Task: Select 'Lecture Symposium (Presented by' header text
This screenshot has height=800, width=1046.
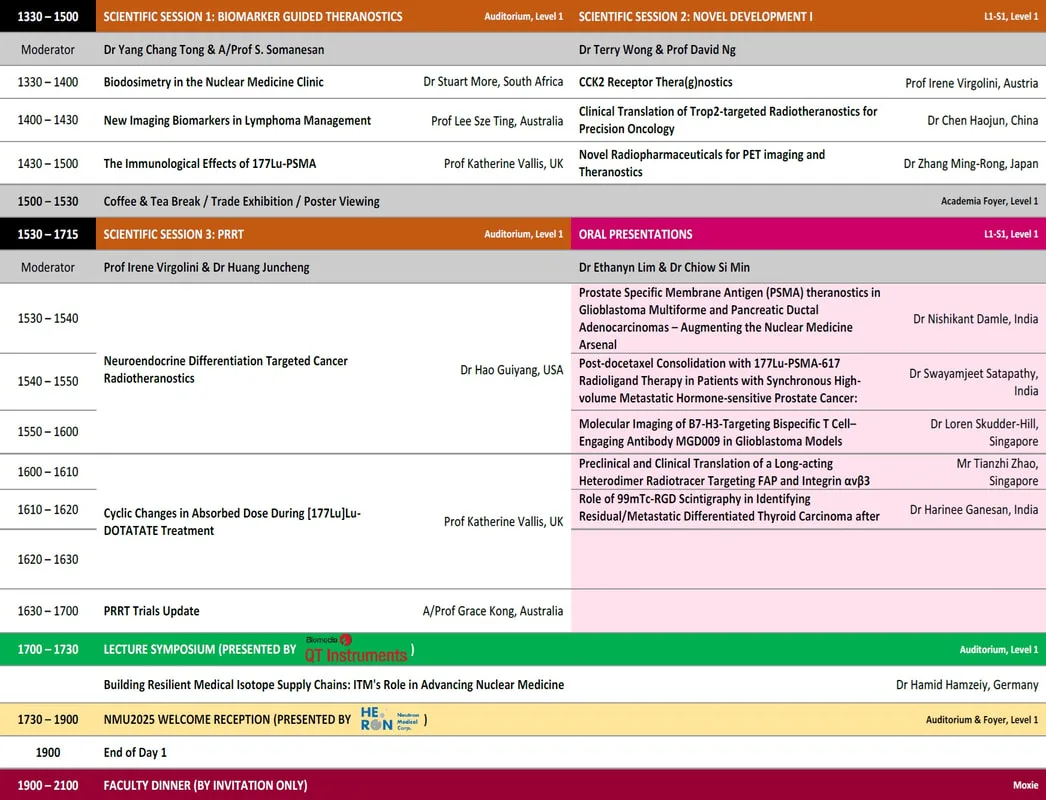Action: pos(200,649)
